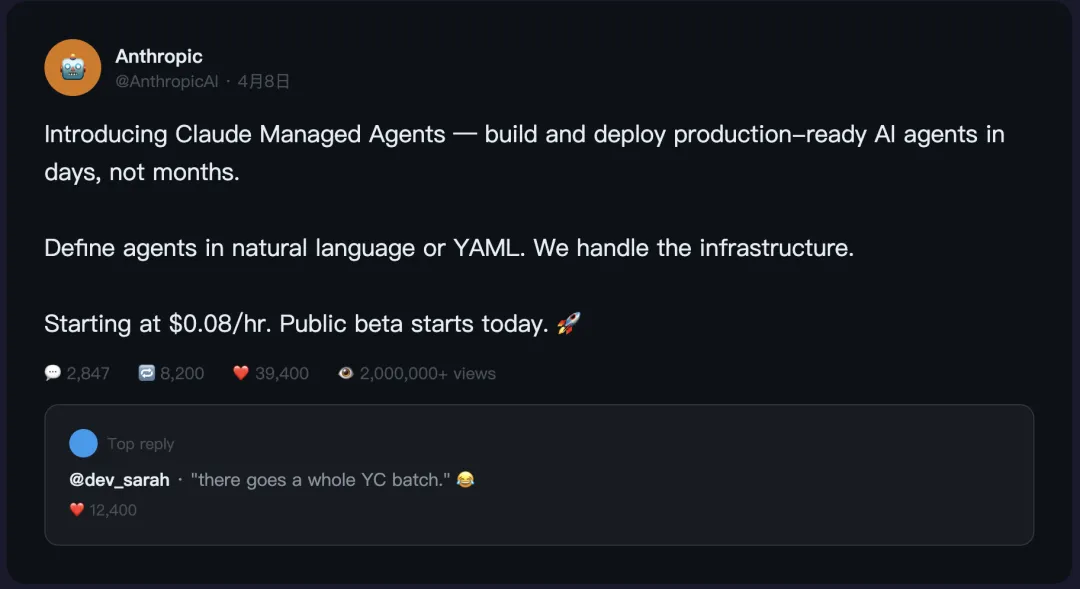The width and height of the screenshot is (1080, 589).
Task: Click the 2,000,000+ views count
Action: coord(428,373)
